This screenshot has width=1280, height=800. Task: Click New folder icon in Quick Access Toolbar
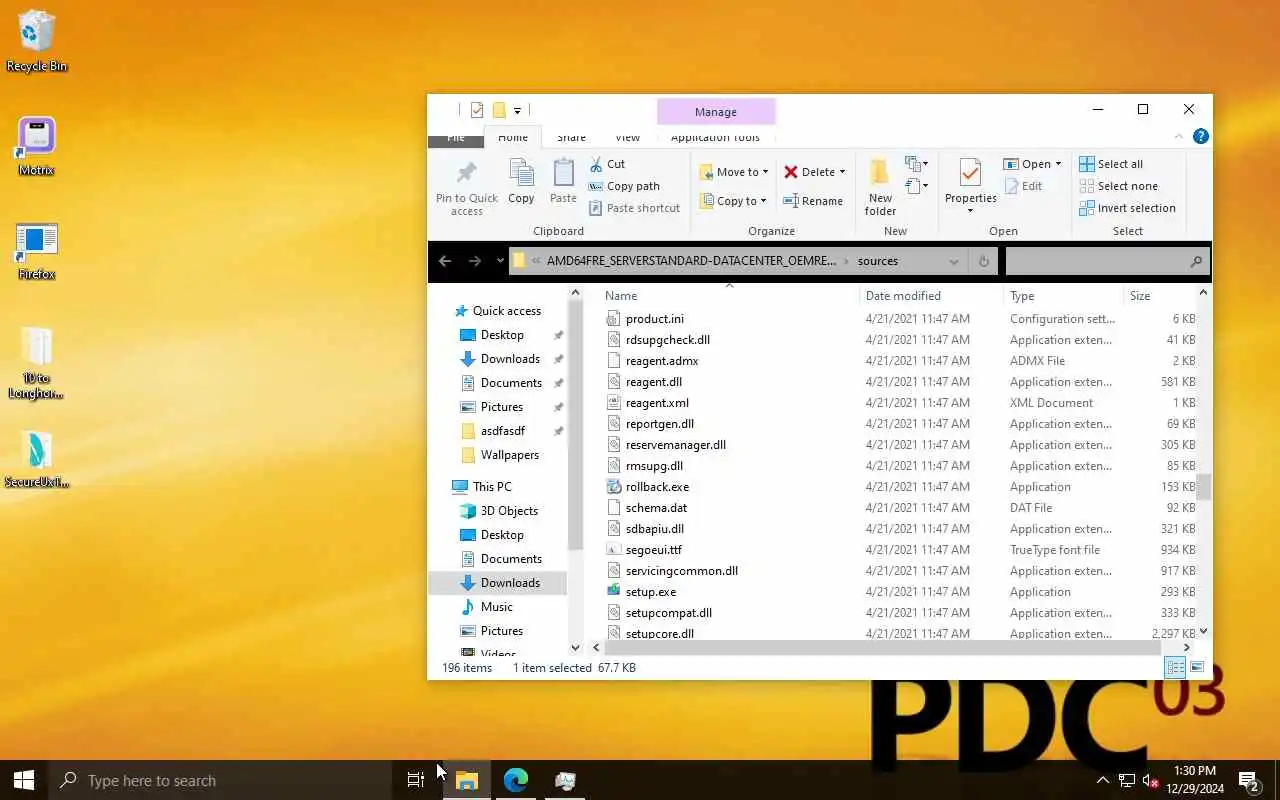point(499,110)
